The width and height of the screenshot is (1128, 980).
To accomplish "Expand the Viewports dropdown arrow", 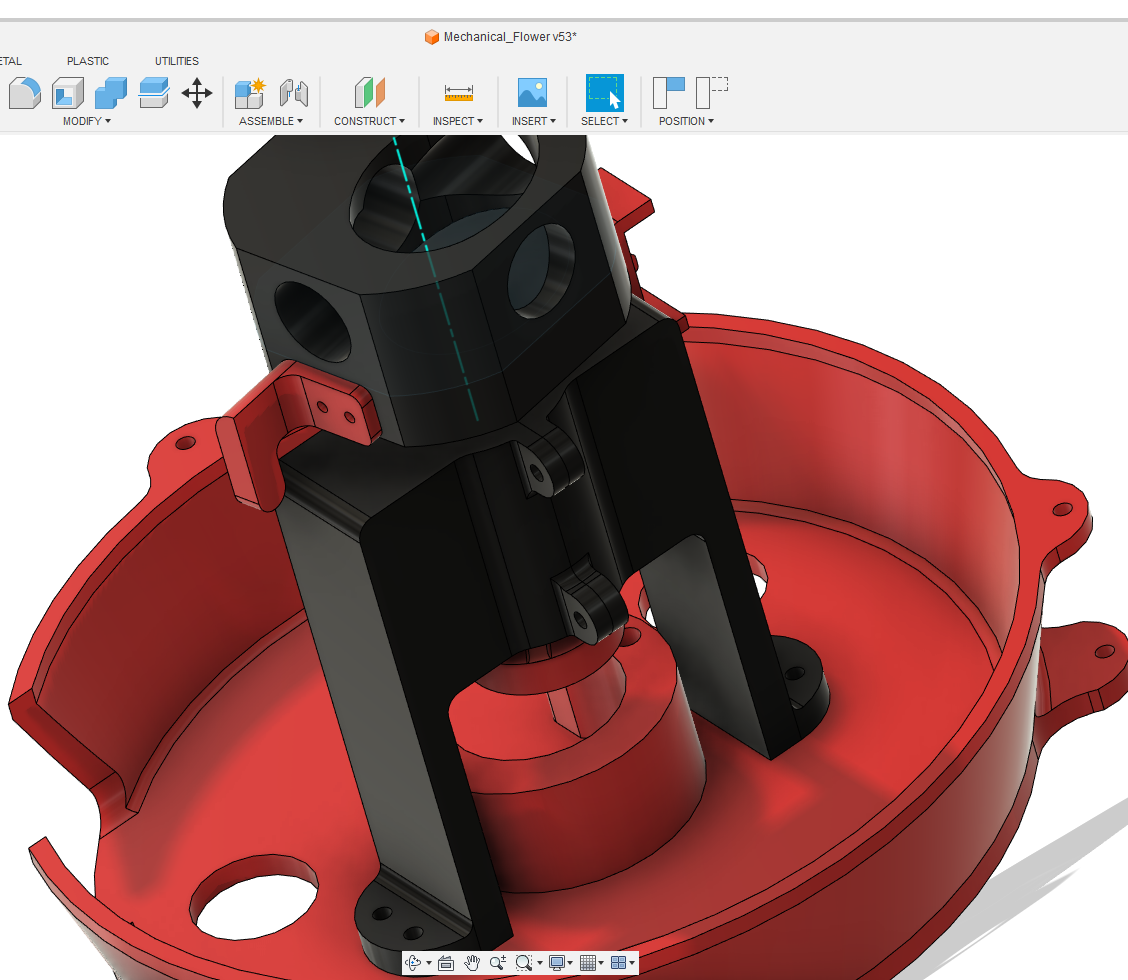I will tap(632, 963).
